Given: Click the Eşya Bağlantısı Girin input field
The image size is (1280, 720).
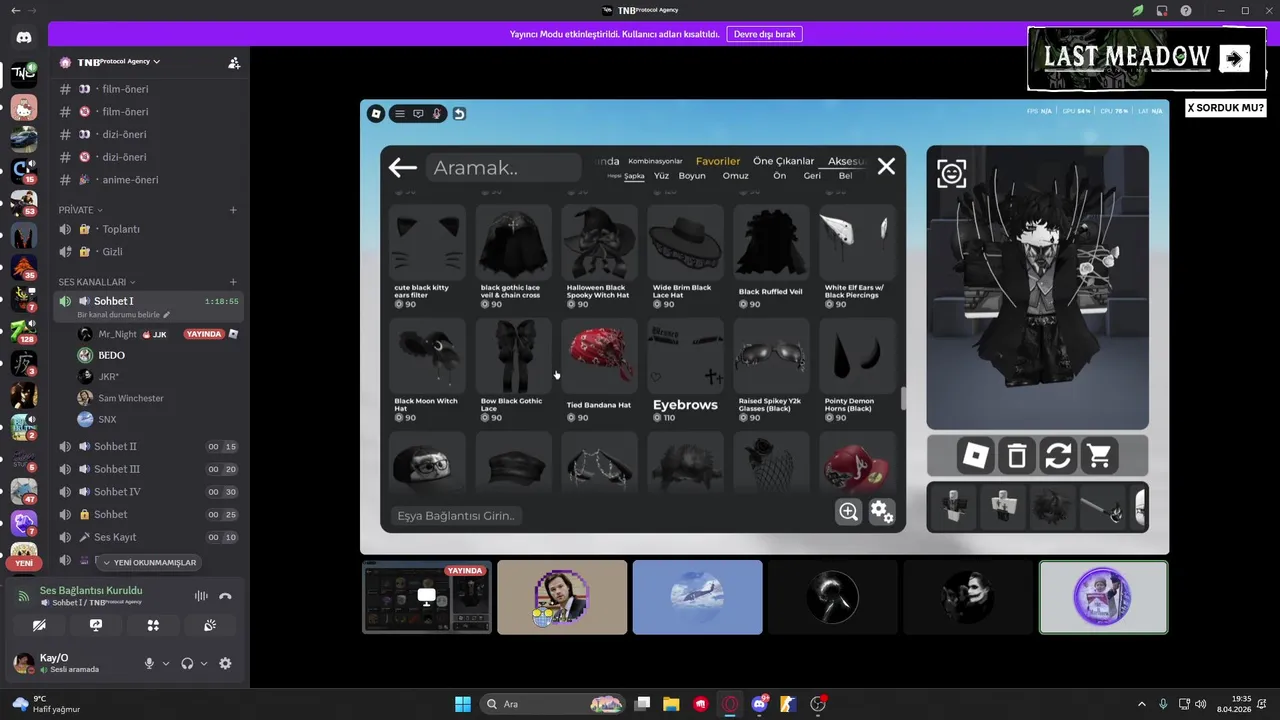Looking at the screenshot, I should pos(457,516).
